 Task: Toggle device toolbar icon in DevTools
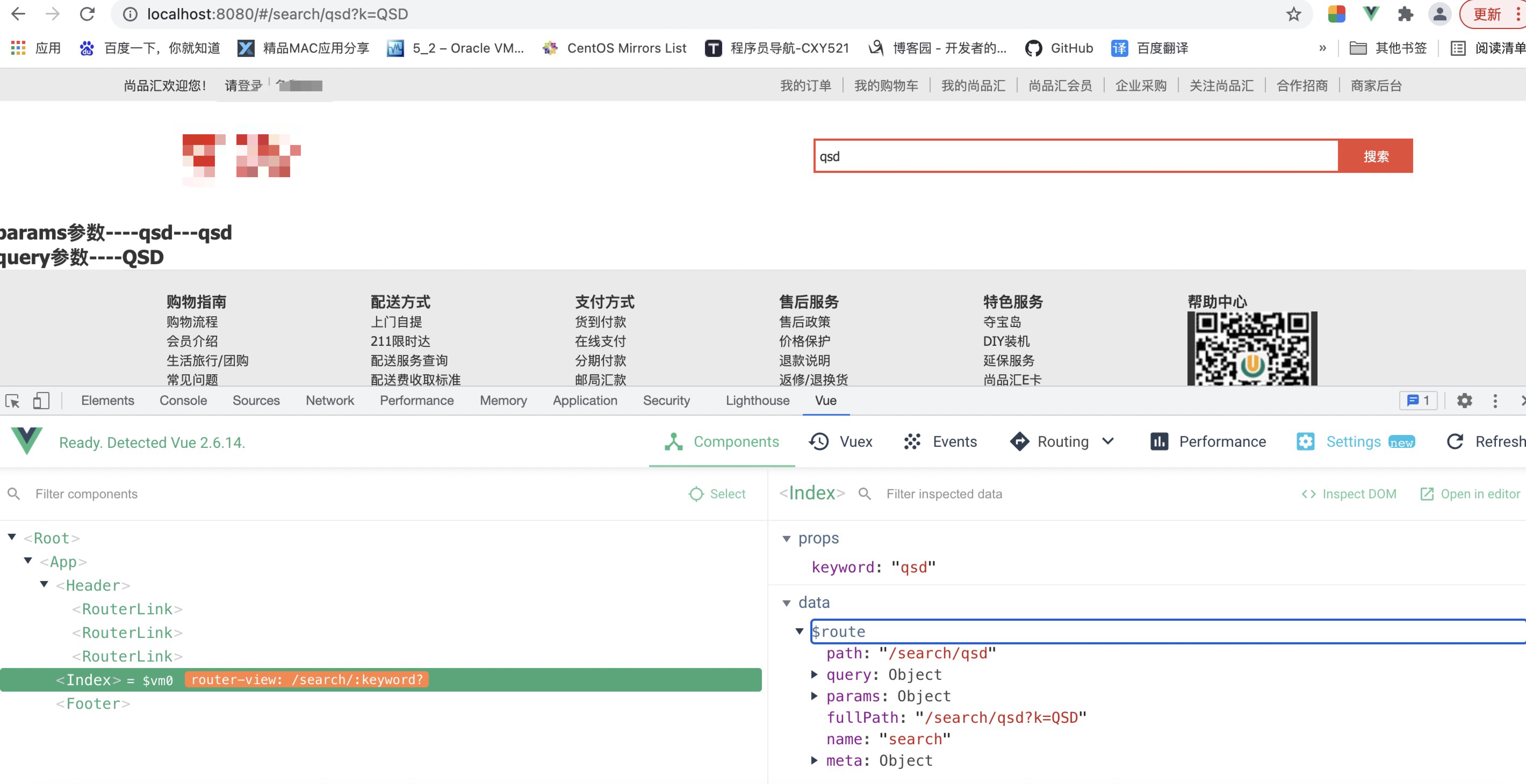pyautogui.click(x=41, y=401)
